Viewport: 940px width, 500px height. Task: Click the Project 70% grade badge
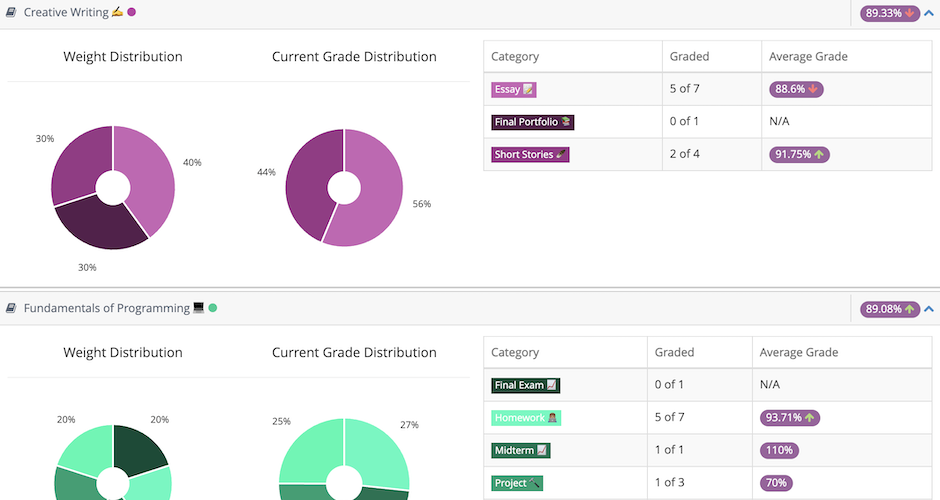(x=776, y=483)
